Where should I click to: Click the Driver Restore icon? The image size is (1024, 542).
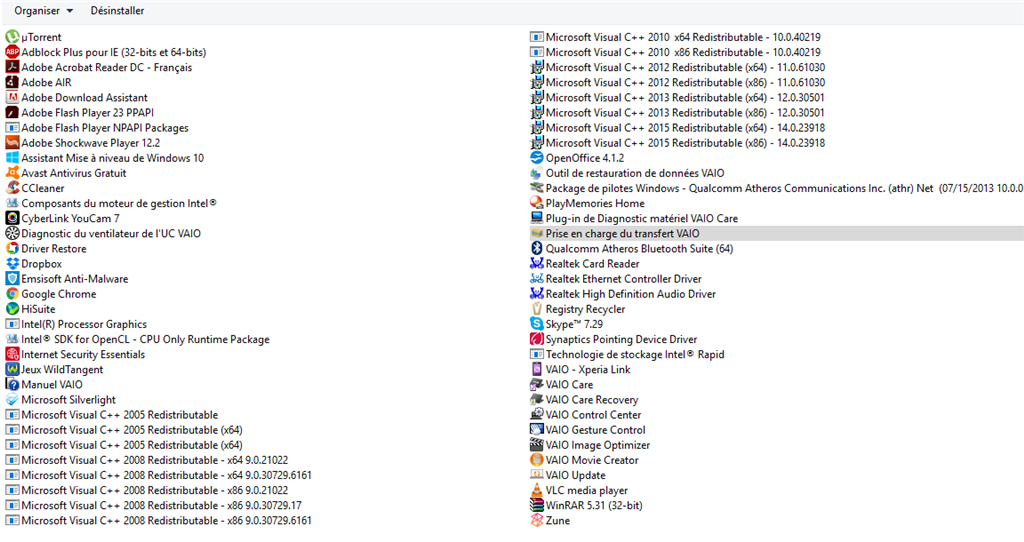coord(12,249)
